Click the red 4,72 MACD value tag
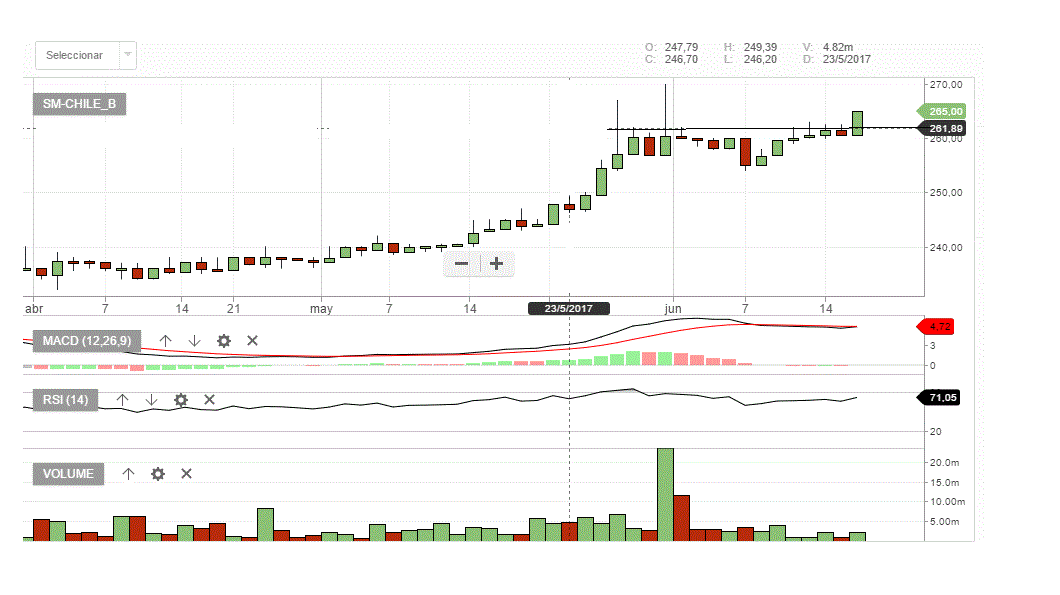 click(x=935, y=327)
